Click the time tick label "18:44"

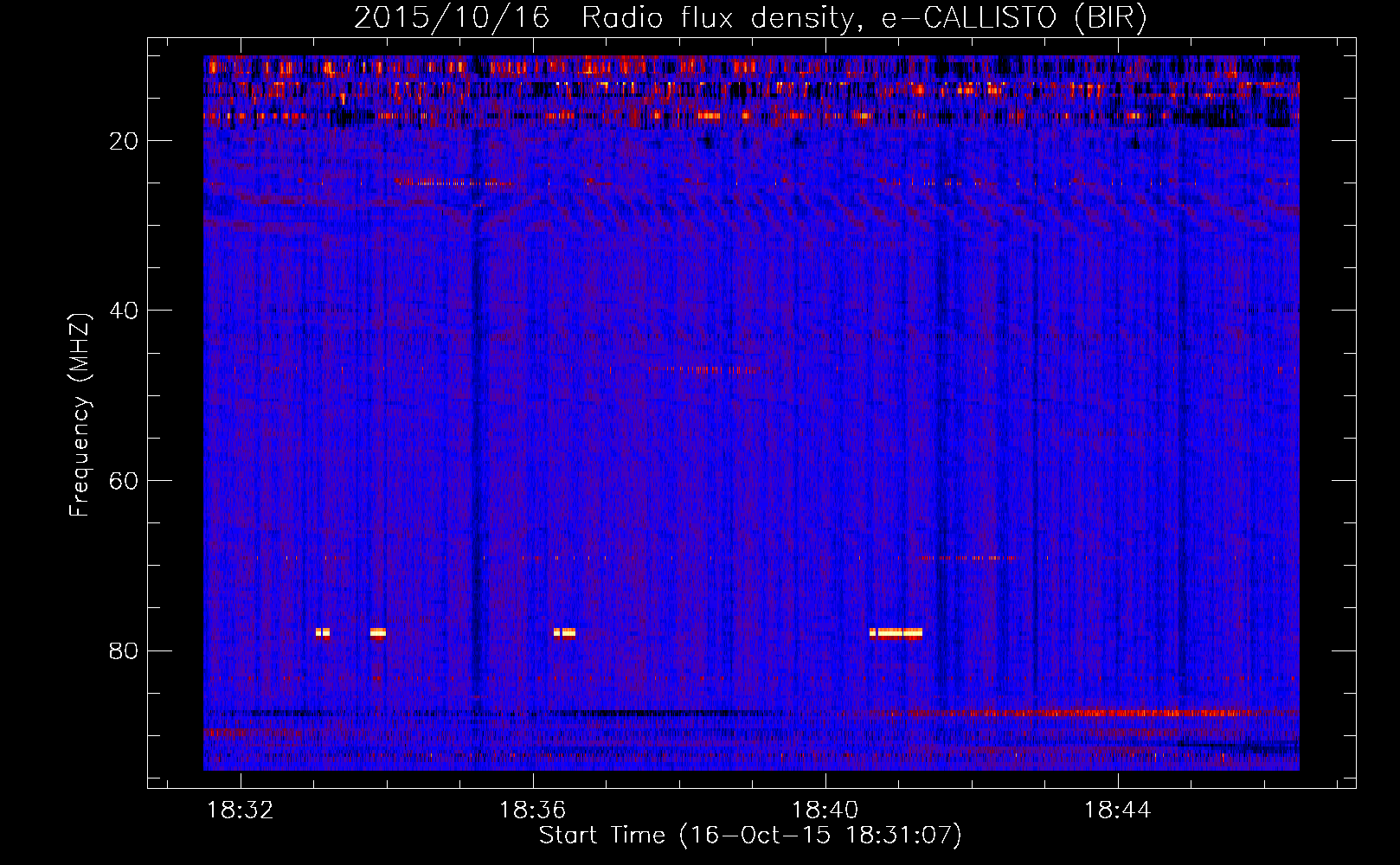click(1118, 811)
